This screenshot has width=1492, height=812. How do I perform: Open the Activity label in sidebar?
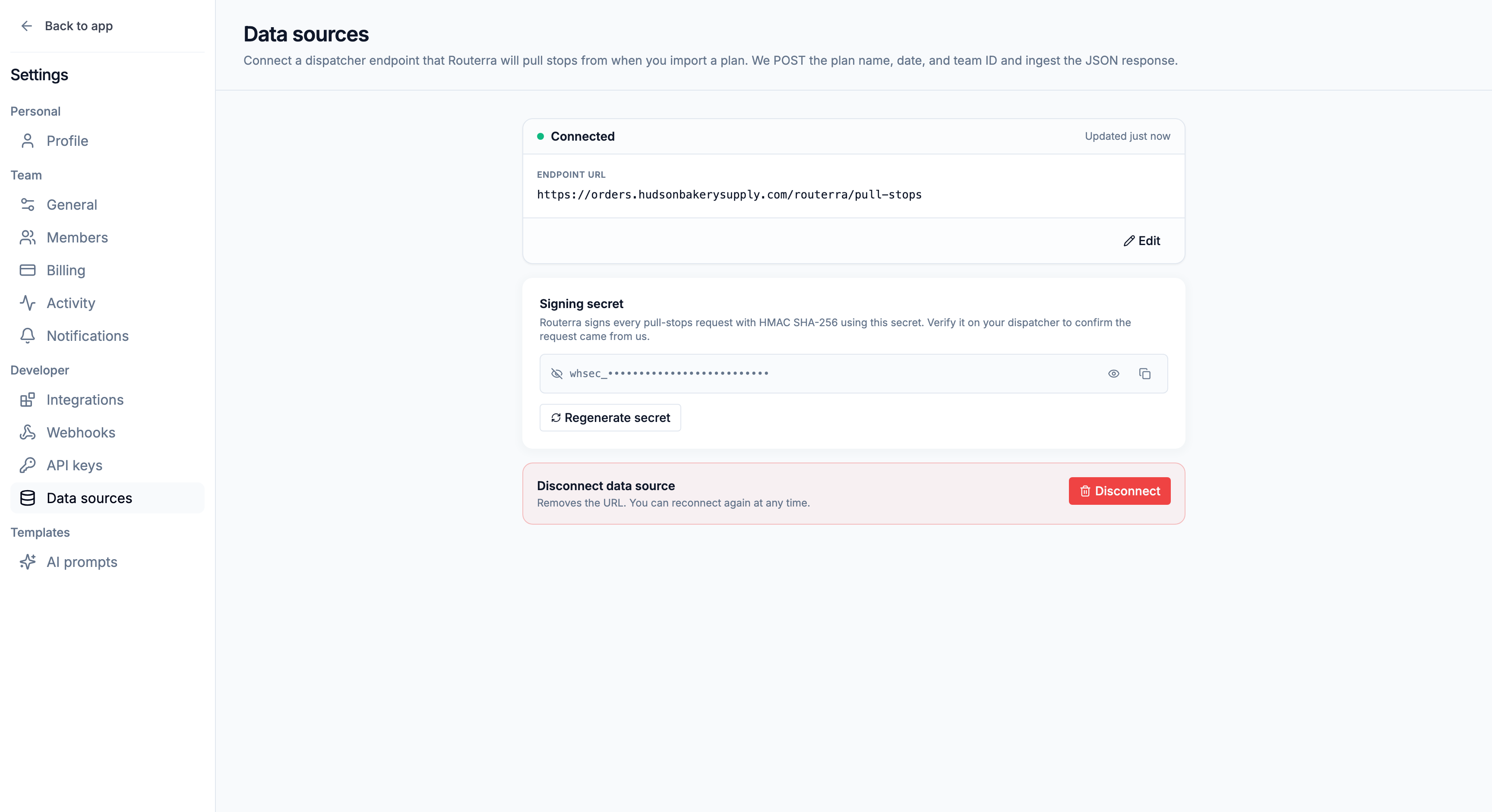click(71, 303)
